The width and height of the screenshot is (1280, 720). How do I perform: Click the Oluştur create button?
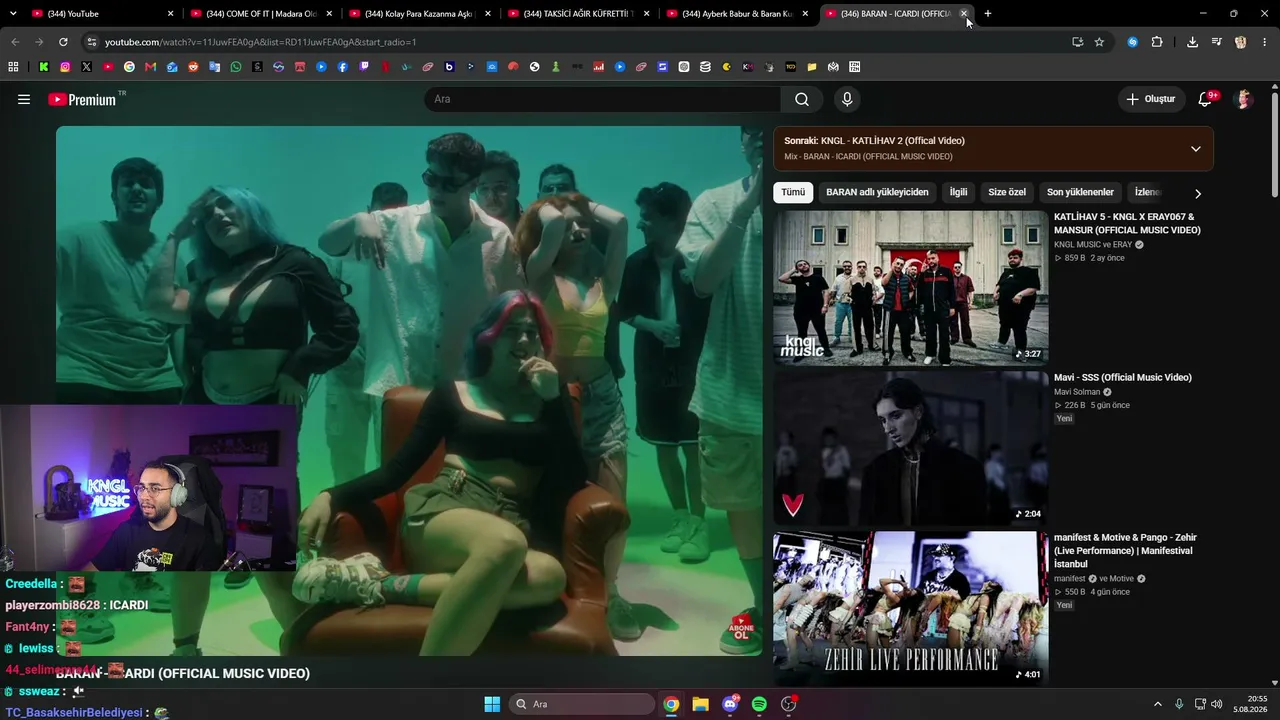pyautogui.click(x=1150, y=99)
